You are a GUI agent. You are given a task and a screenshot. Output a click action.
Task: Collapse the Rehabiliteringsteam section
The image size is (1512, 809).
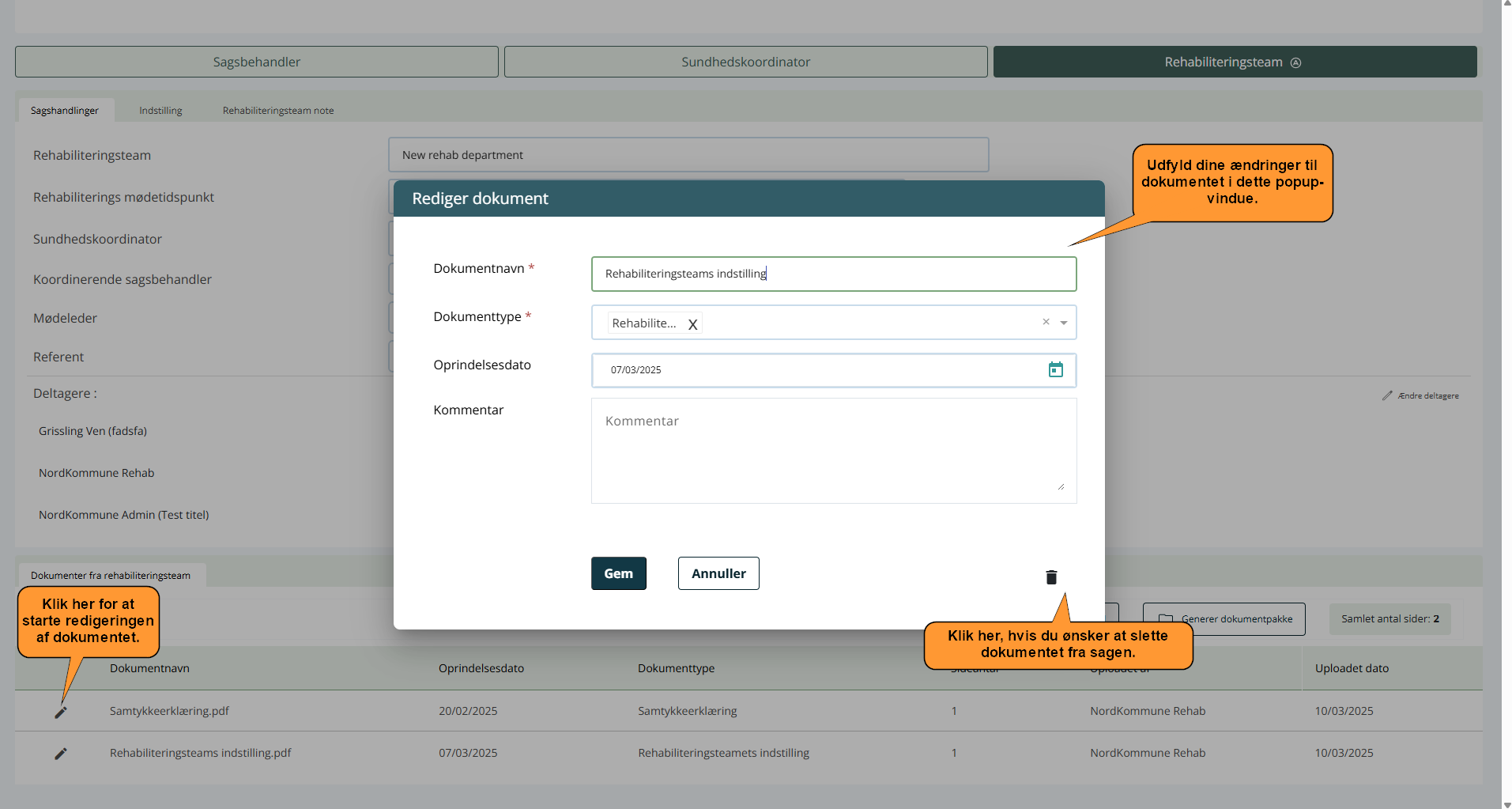[1234, 62]
